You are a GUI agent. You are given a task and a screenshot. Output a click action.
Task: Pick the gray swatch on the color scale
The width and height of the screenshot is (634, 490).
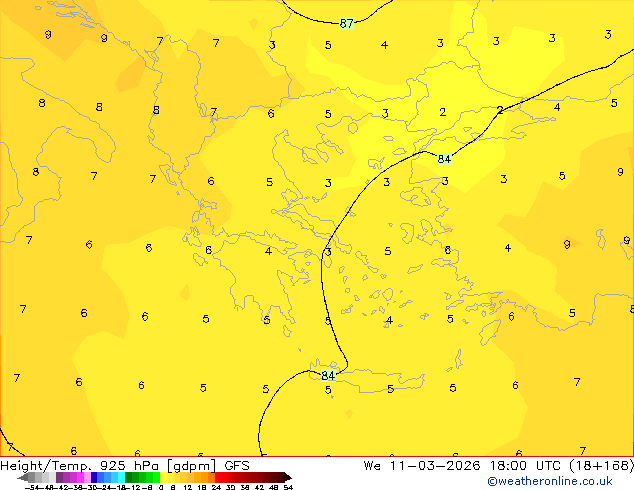[x=32, y=477]
